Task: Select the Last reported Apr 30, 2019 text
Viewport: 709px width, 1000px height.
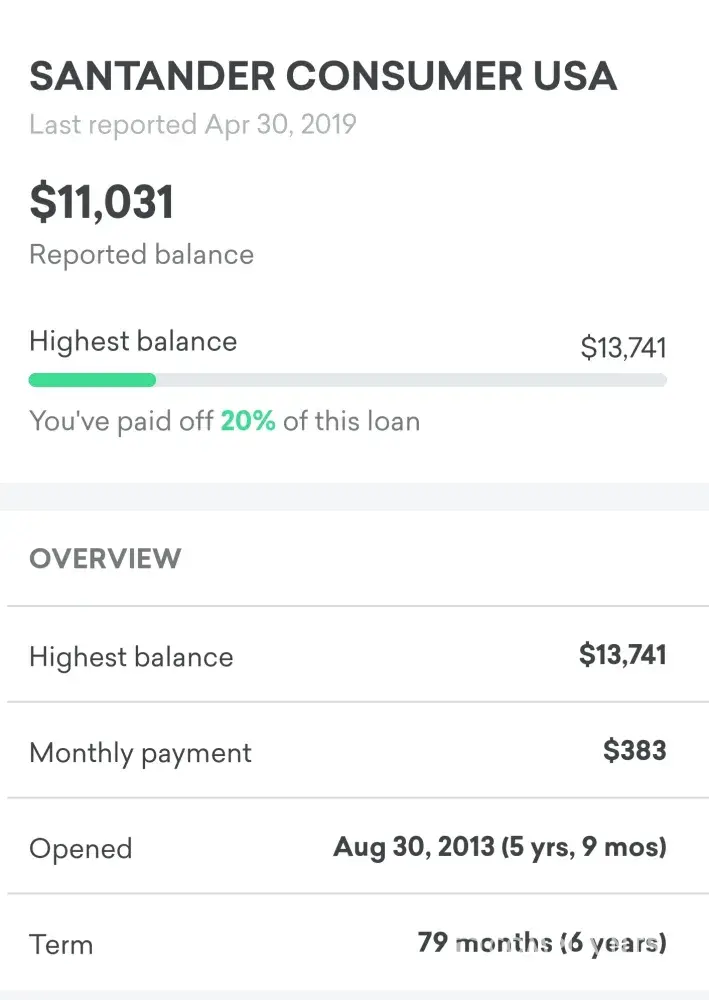Action: [192, 125]
